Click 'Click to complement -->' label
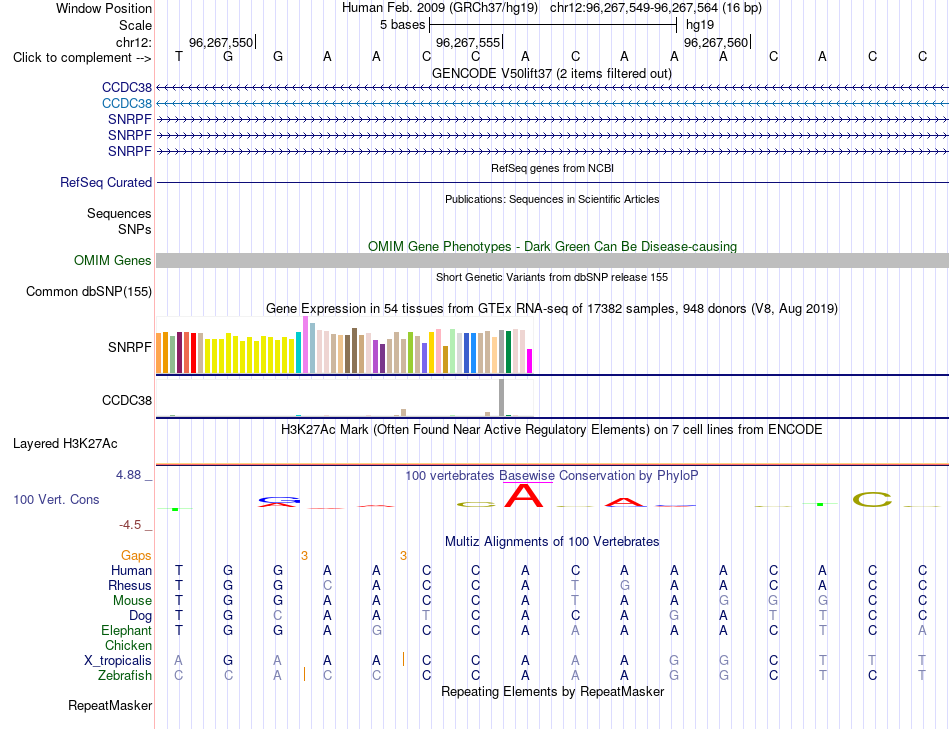The image size is (950, 729). tap(82, 58)
